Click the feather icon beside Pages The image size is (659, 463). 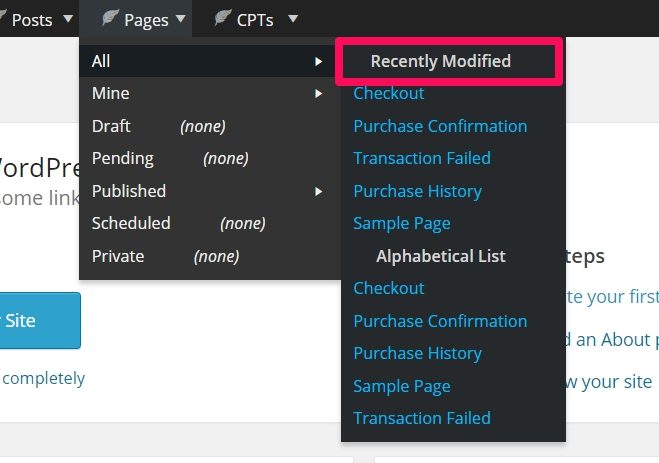pos(111,19)
